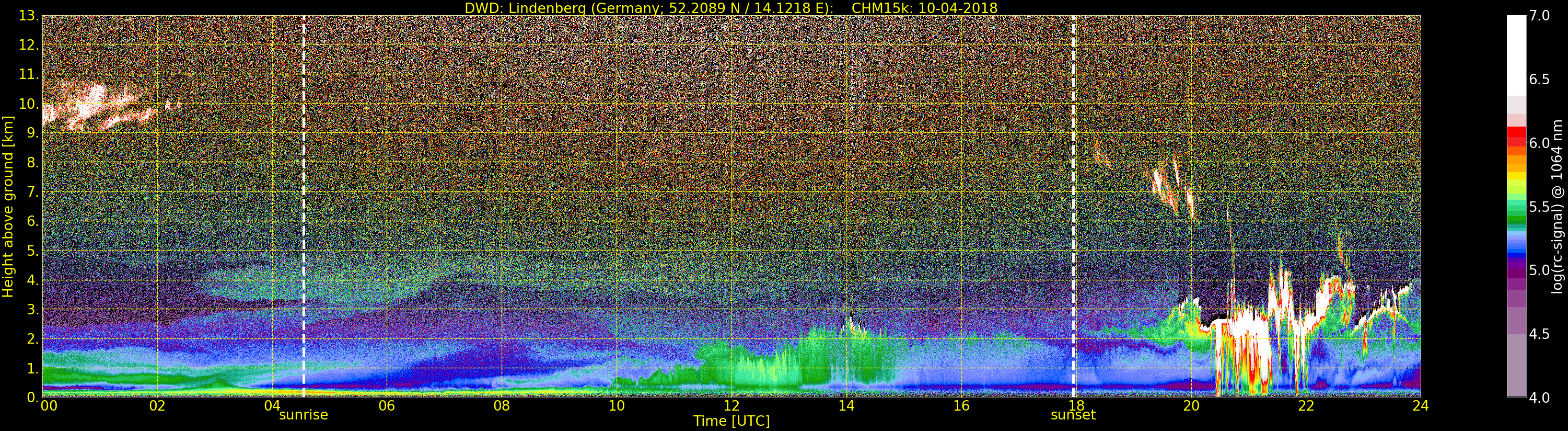
Task: Click the 'log(rc-signal) @ 1064 nm' colorbar label
Action: tap(1558, 206)
